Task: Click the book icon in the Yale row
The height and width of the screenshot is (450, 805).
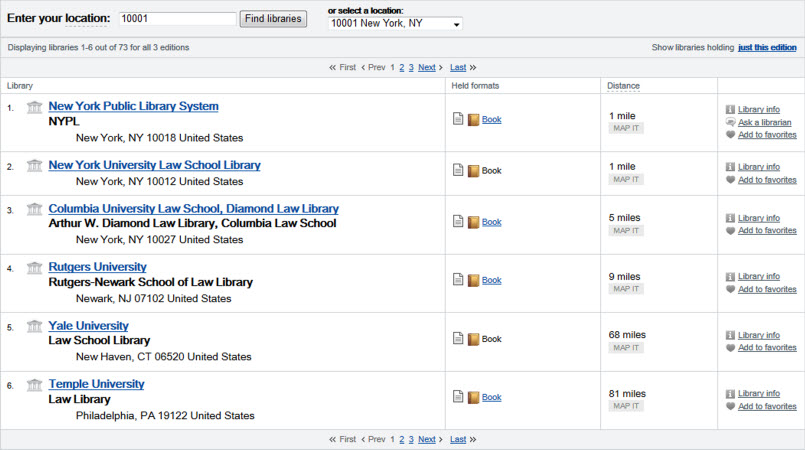Action: coord(473,339)
